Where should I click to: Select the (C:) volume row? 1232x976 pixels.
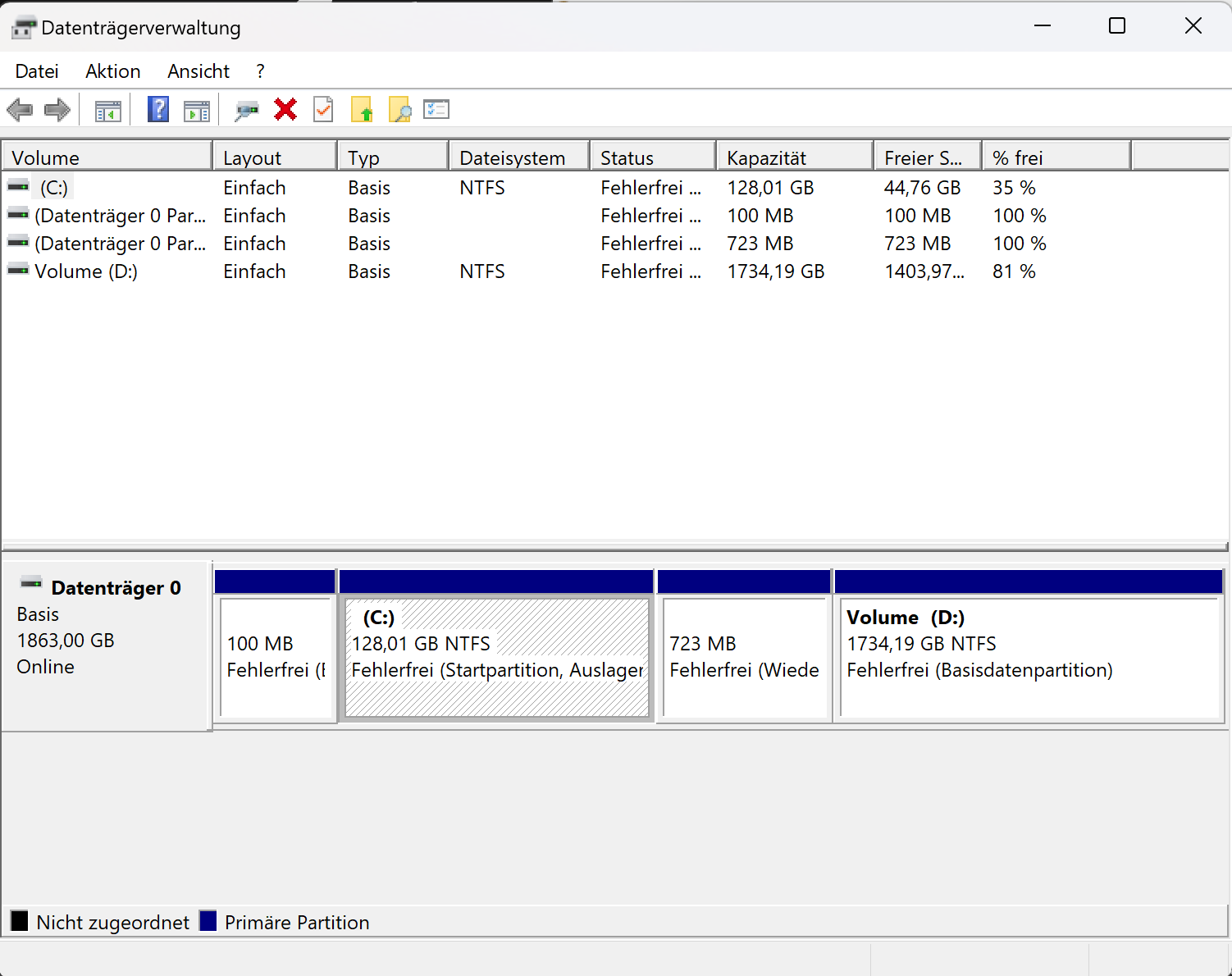[615, 188]
